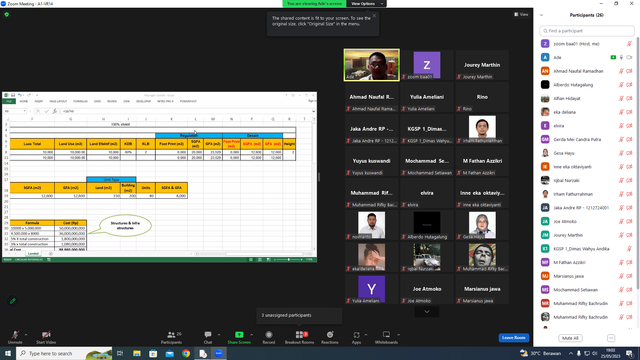Select Joe Atmoko in participants list
This screenshot has width=640, height=360.
point(586,222)
